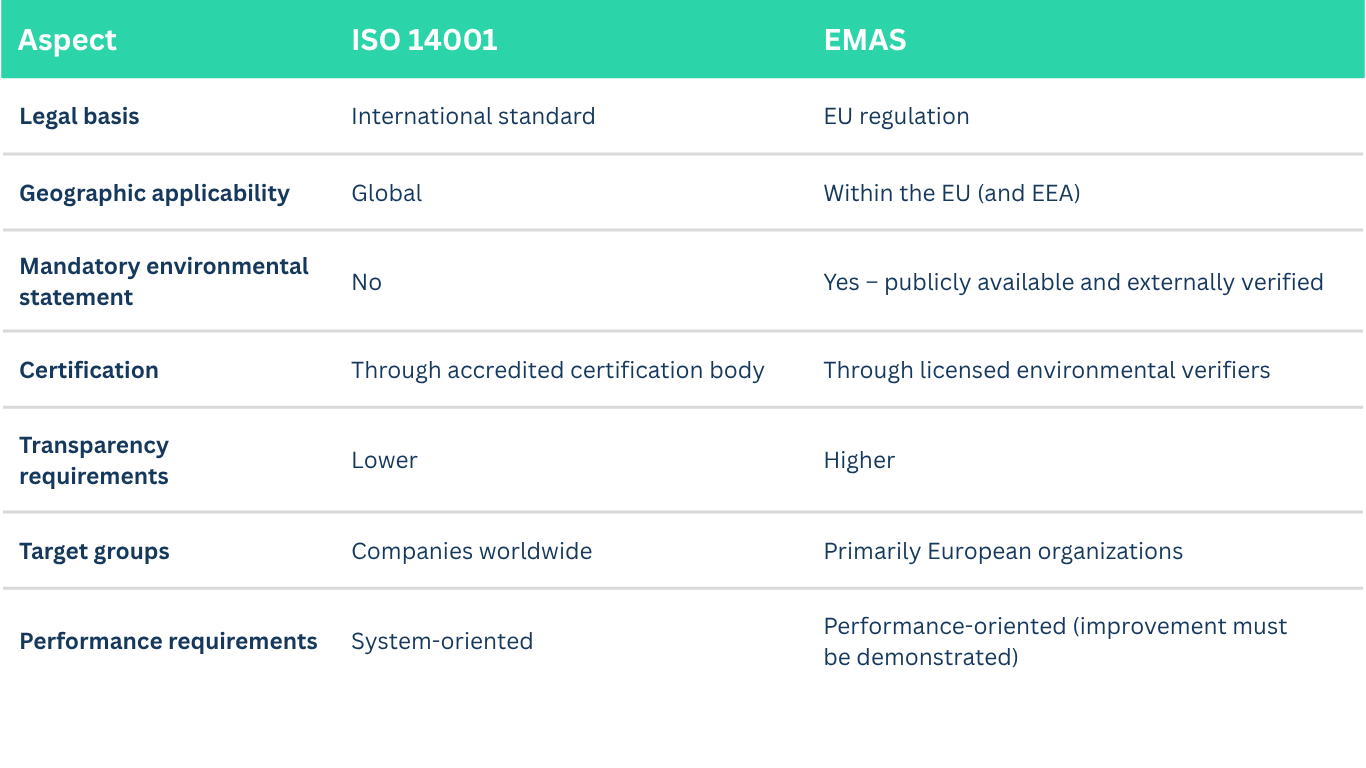Select the Target groups row label
The width and height of the screenshot is (1366, 768).
[x=94, y=551]
